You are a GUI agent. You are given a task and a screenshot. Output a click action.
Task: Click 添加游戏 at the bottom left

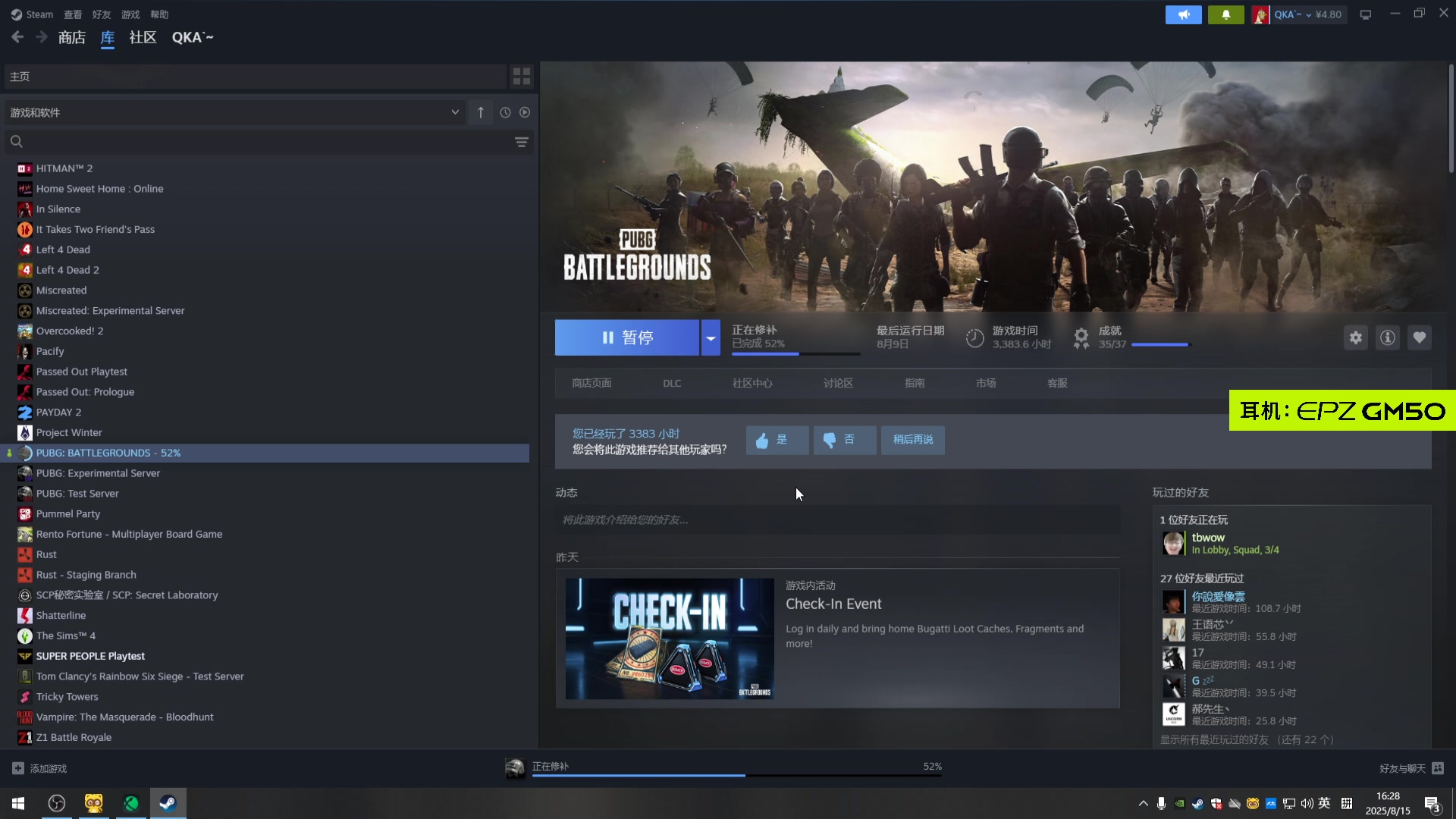pyautogui.click(x=39, y=768)
